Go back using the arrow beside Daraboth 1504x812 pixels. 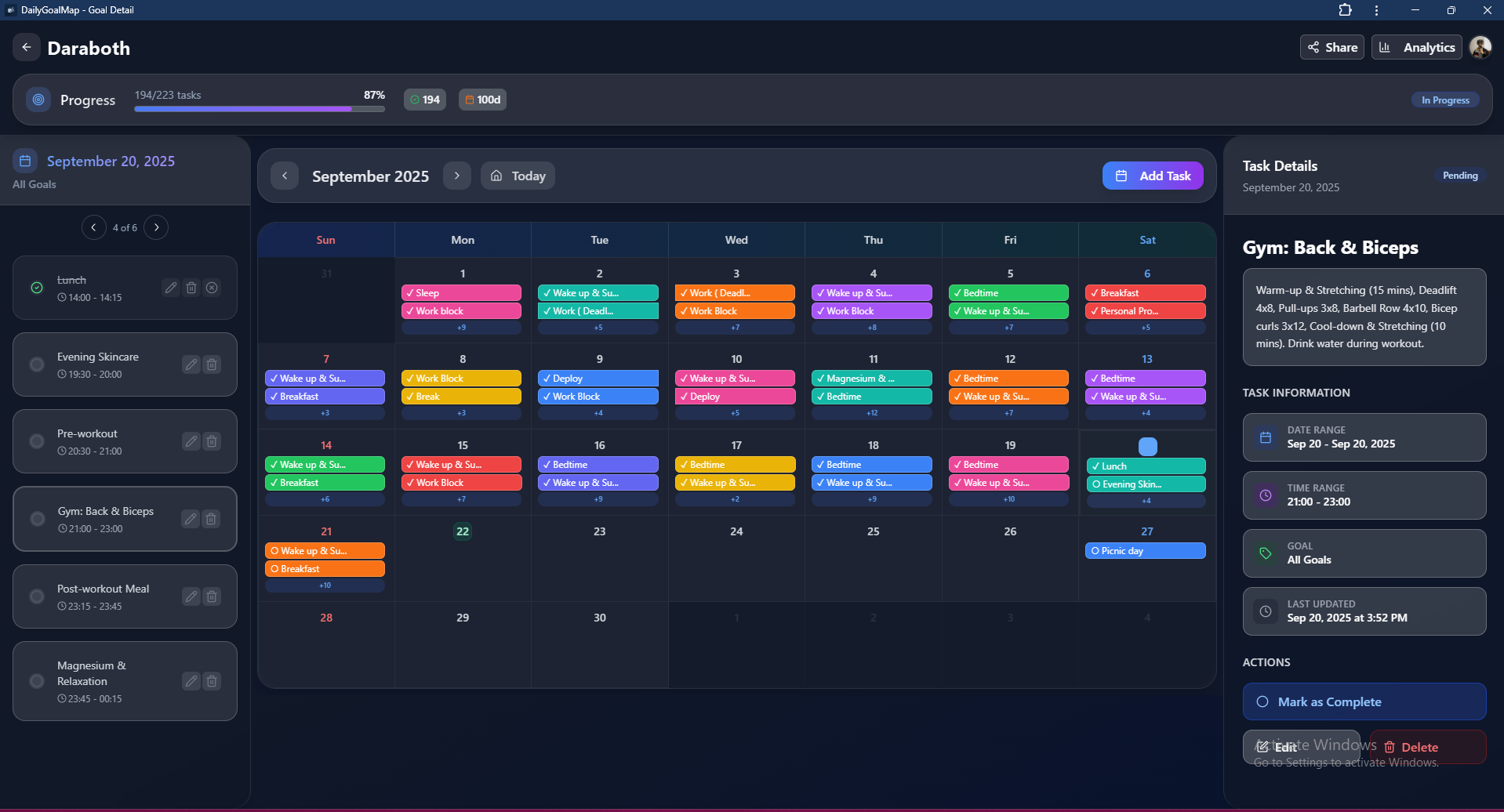tap(27, 48)
